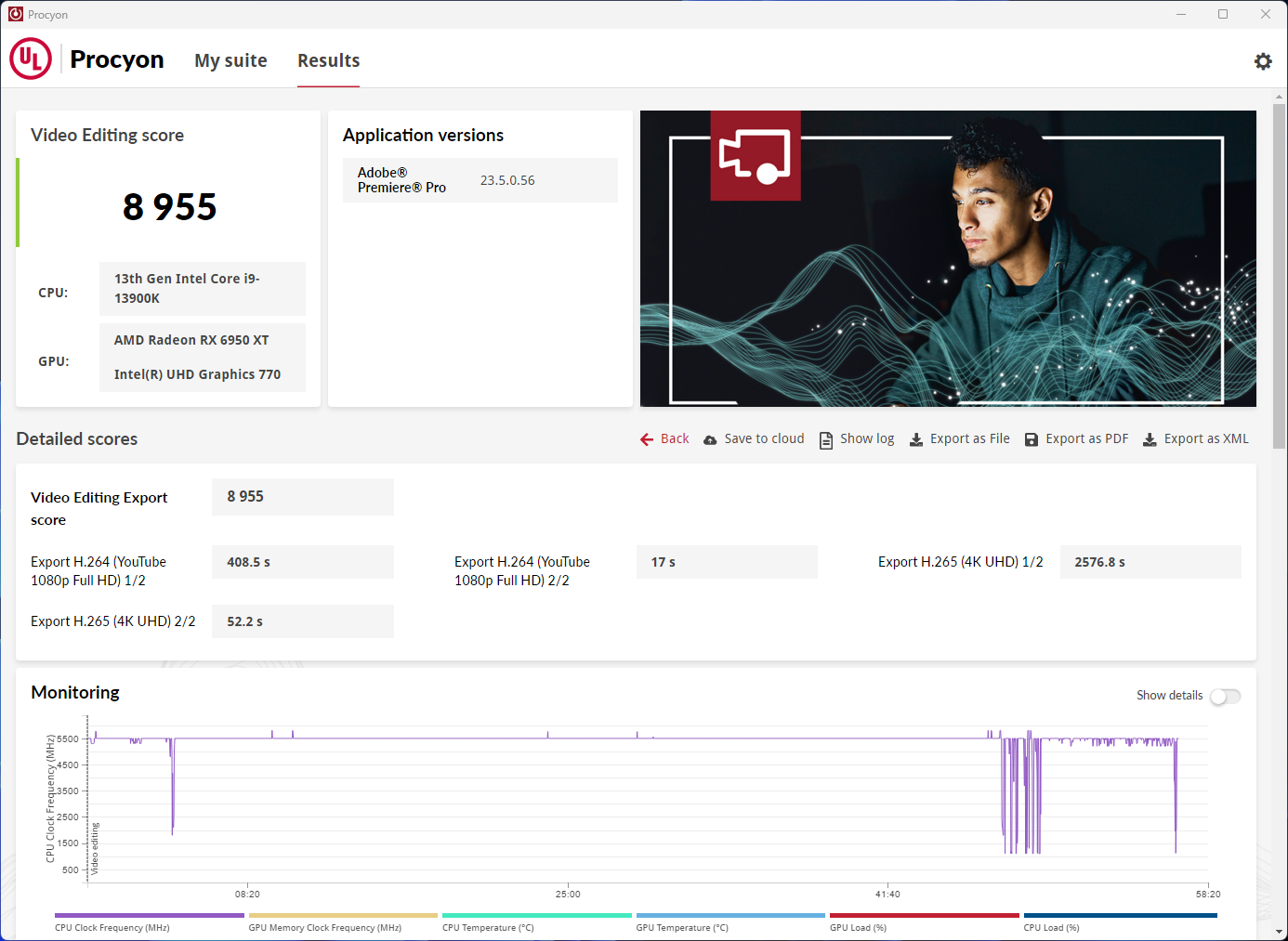The image size is (1288, 941).
Task: Open the settings gear icon
Action: tap(1263, 61)
